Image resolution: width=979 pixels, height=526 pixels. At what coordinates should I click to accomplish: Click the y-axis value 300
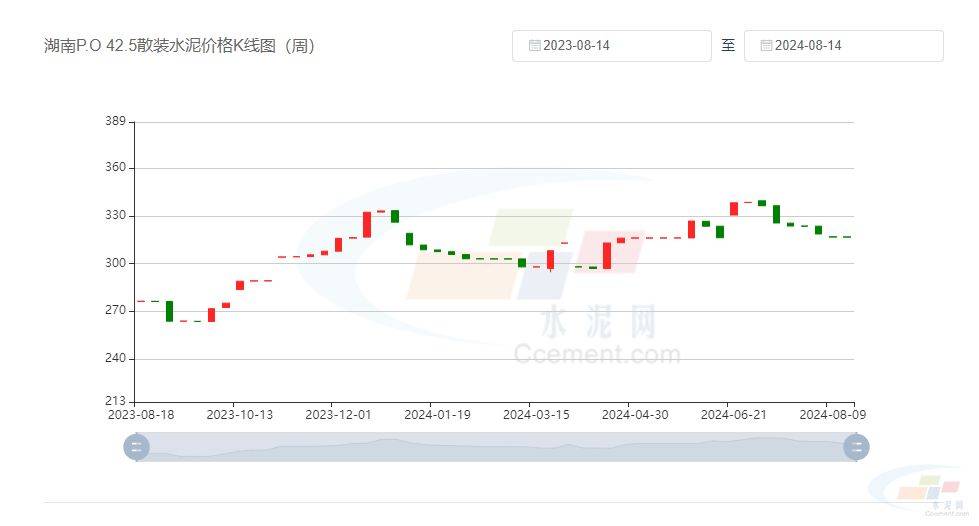[x=116, y=262]
